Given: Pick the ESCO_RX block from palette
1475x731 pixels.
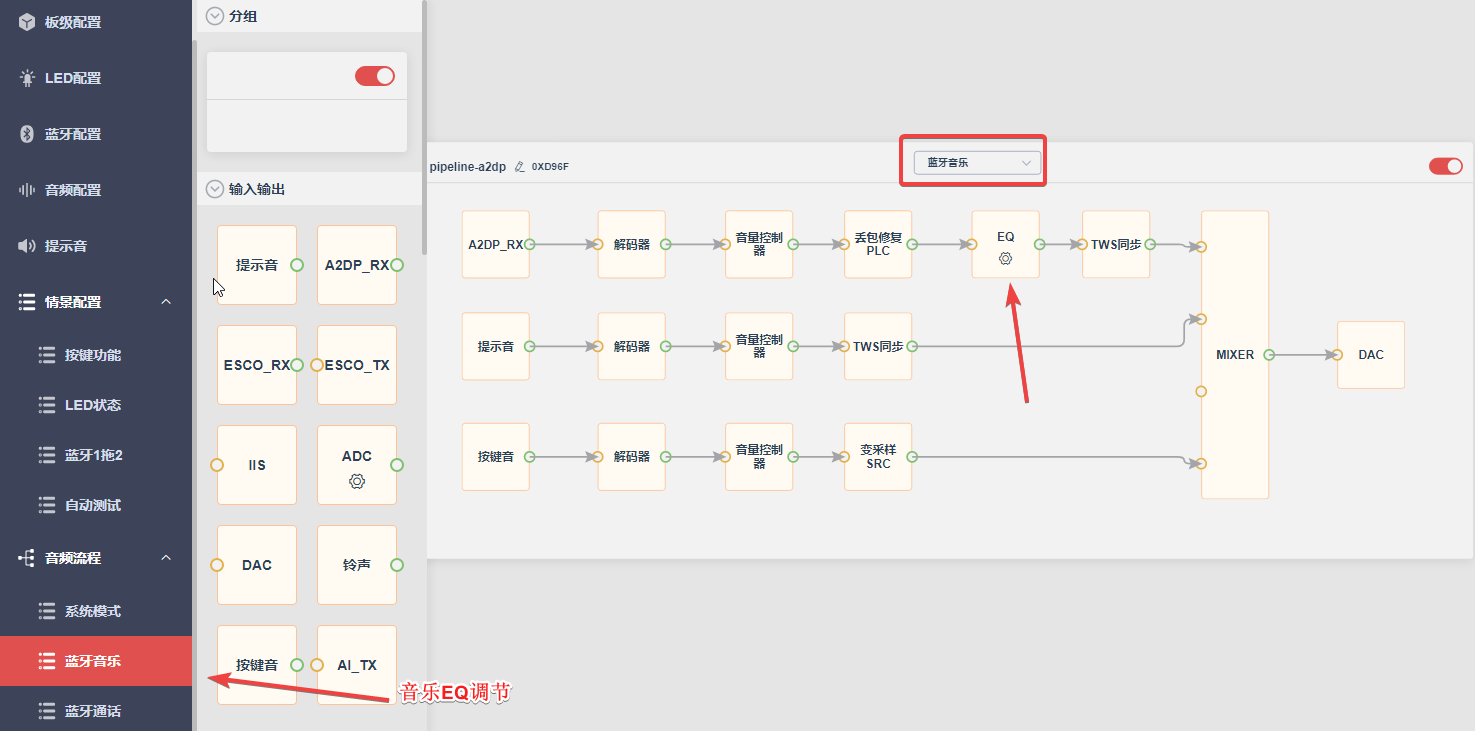Looking at the screenshot, I should tap(257, 365).
